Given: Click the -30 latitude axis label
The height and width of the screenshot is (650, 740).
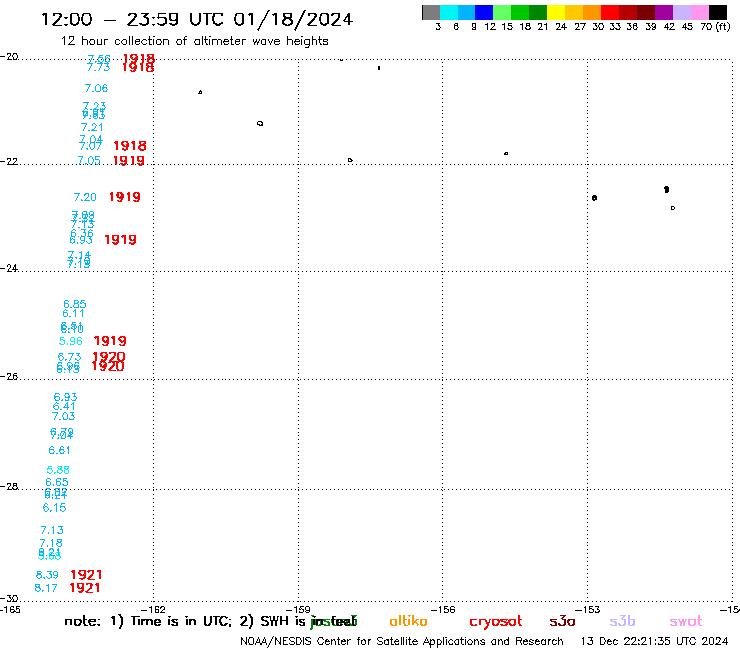Looking at the screenshot, I should coord(9,599).
